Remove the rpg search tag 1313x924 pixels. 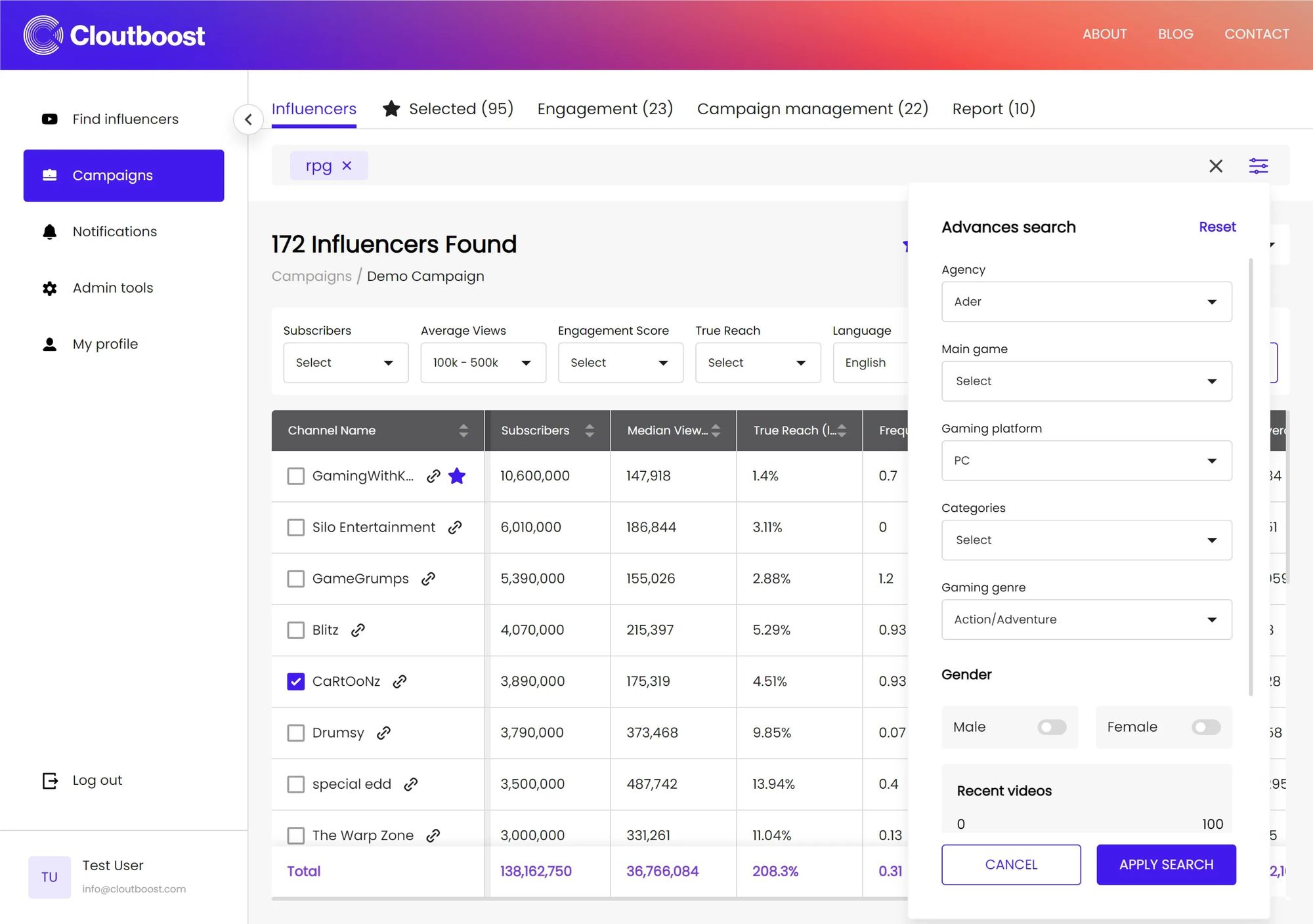coord(347,166)
